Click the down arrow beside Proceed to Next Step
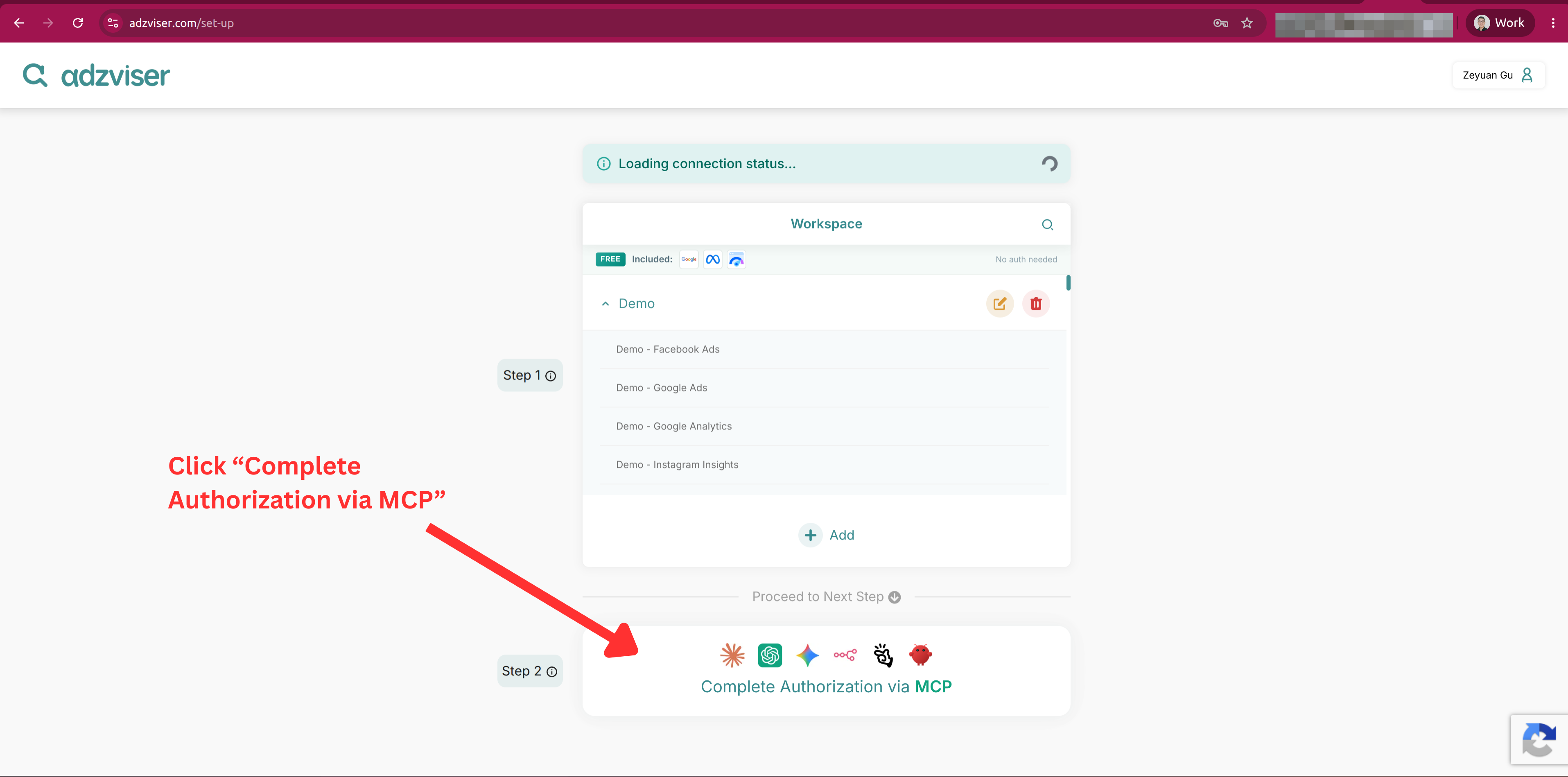 pos(894,598)
